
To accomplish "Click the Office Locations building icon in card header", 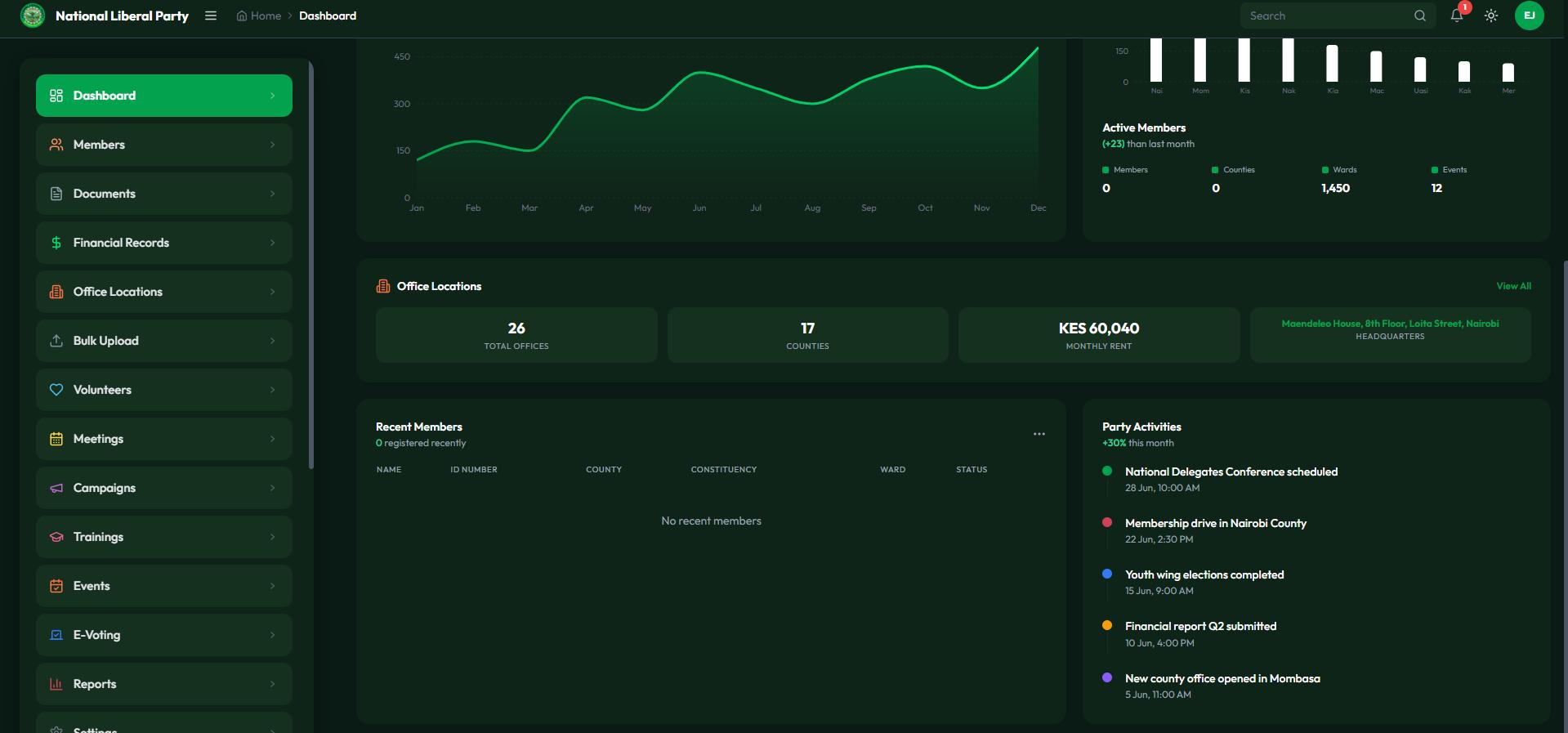I will coord(383,286).
